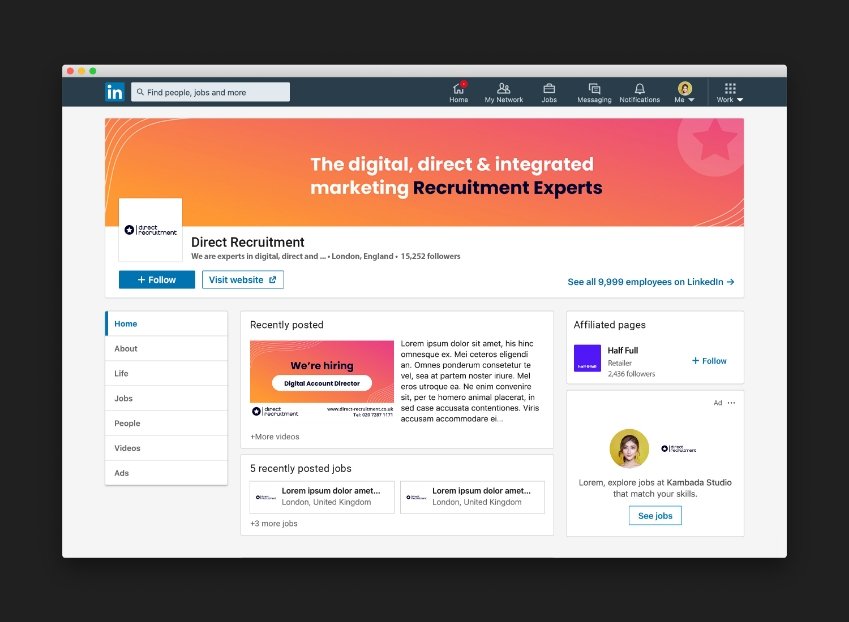Click the London, England location text

coord(362,256)
